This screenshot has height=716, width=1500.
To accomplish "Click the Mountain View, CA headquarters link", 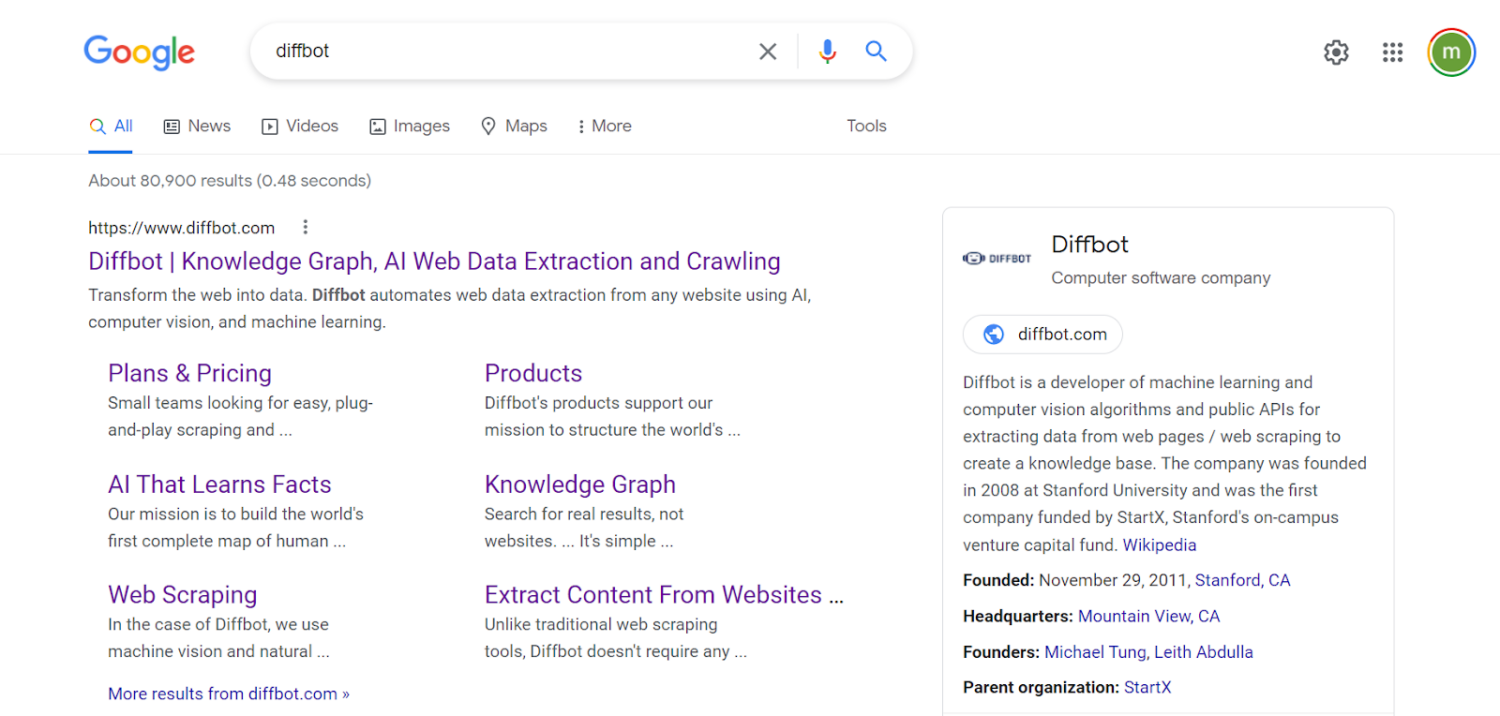I will click(1149, 616).
